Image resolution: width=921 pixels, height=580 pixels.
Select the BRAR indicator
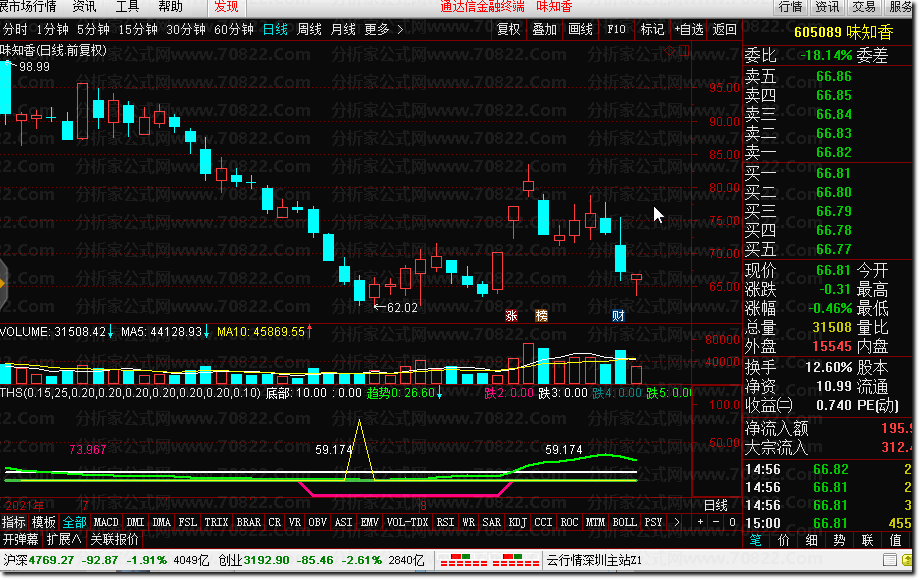[x=248, y=522]
